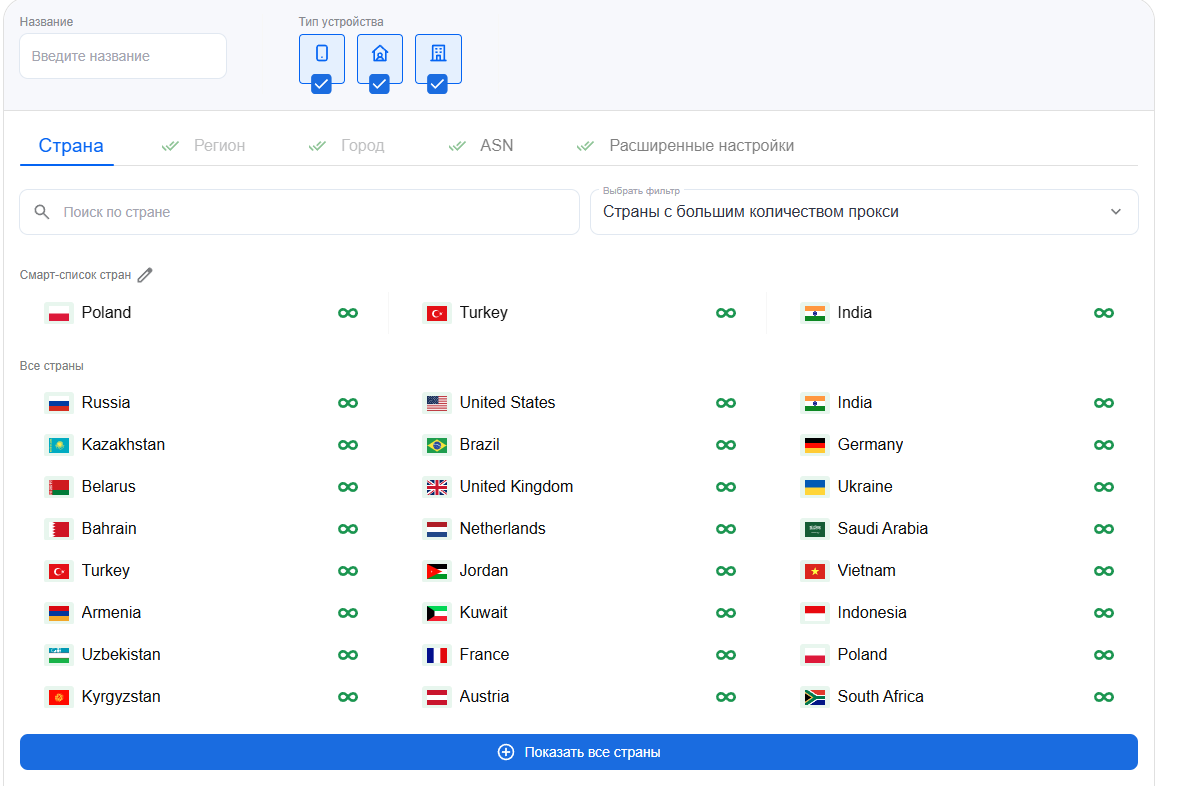The image size is (1177, 786).
Task: Click the United Kingdom flag icon
Action: 437,488
